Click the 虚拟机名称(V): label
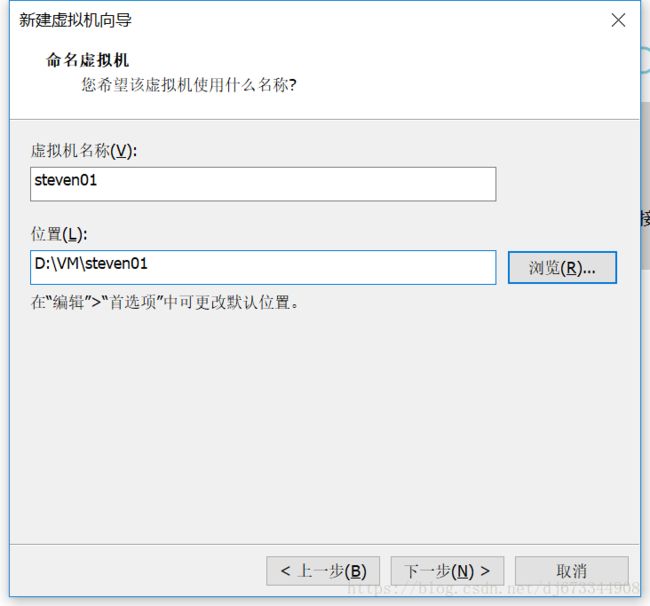This screenshot has width=650, height=606. [x=84, y=150]
